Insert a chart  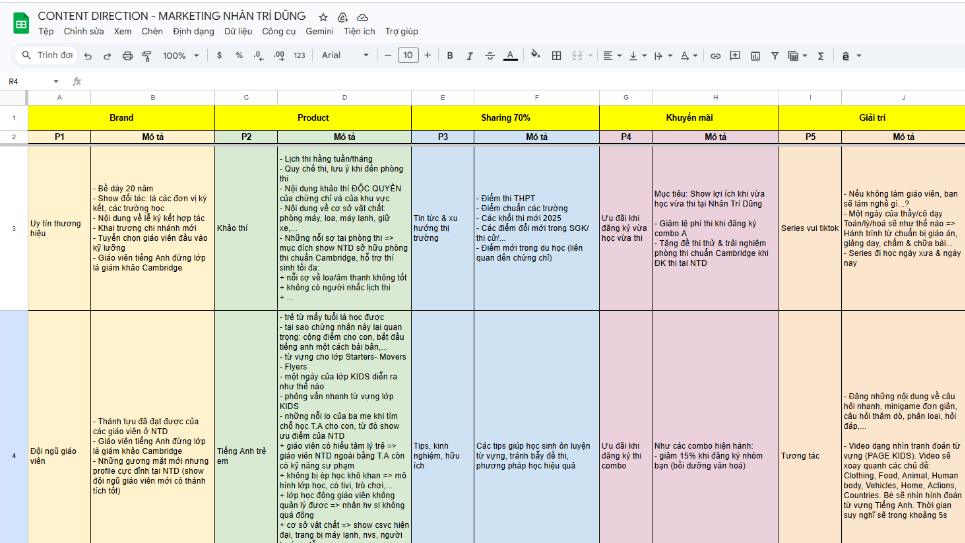tap(755, 55)
